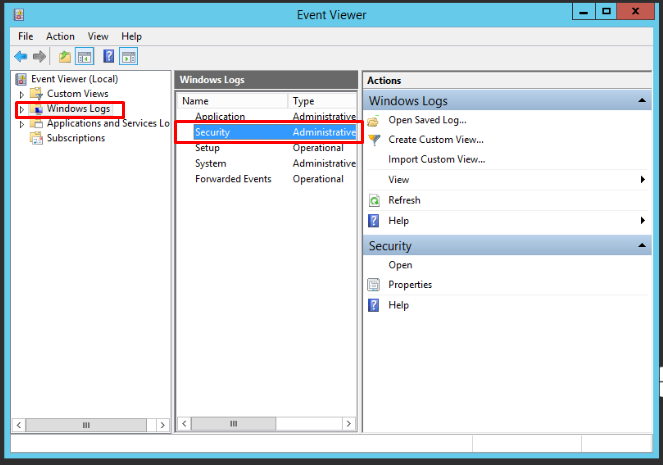
Task: Click left arrow of log list scrollbar
Action: coord(184,424)
